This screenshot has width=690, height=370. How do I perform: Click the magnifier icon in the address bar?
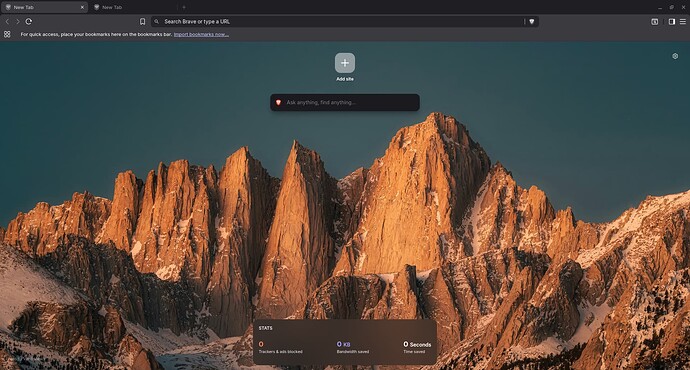pos(157,22)
